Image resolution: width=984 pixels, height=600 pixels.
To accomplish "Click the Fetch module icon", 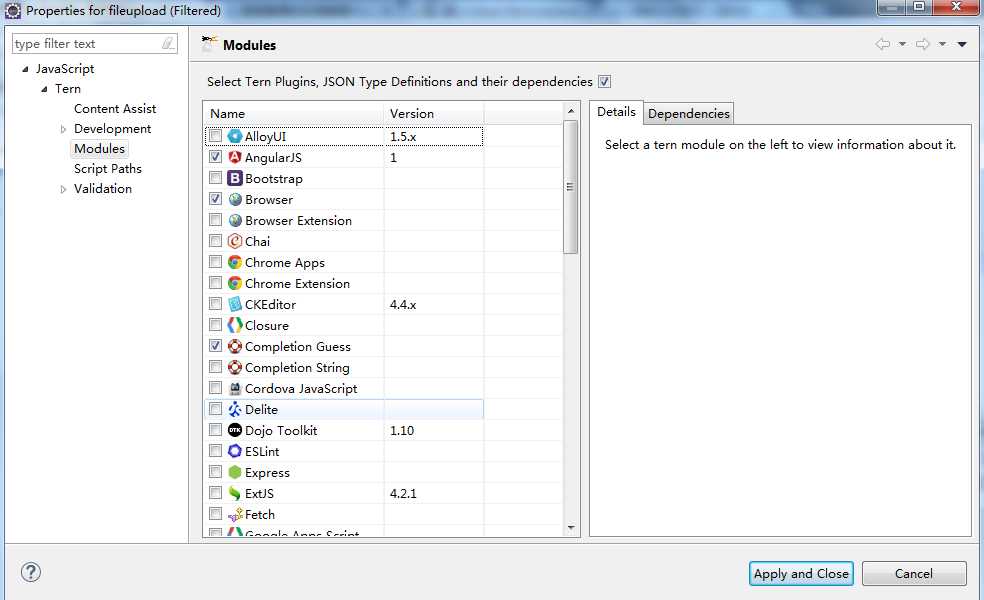I will pos(235,514).
